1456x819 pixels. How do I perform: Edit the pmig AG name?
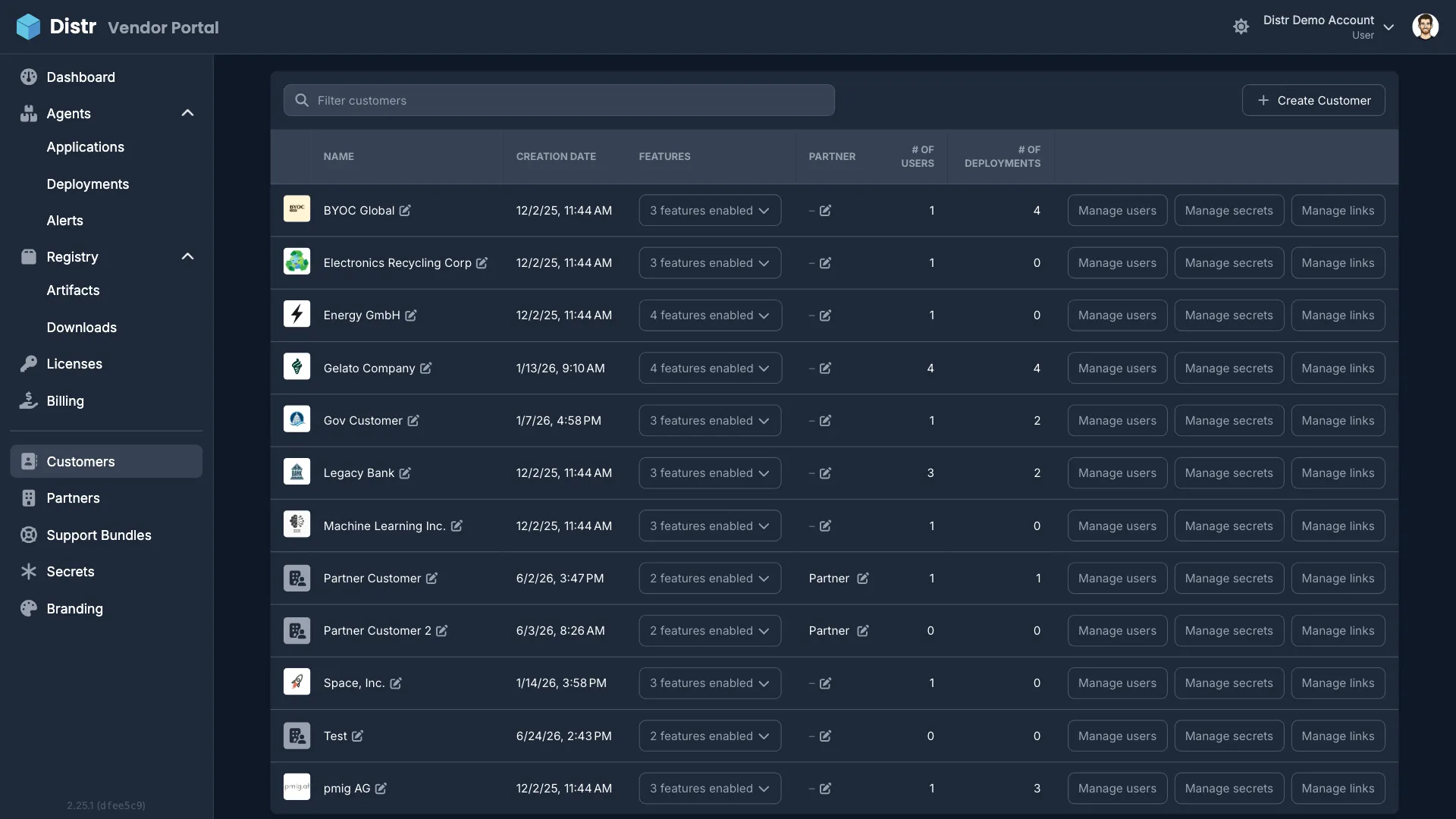click(x=381, y=788)
